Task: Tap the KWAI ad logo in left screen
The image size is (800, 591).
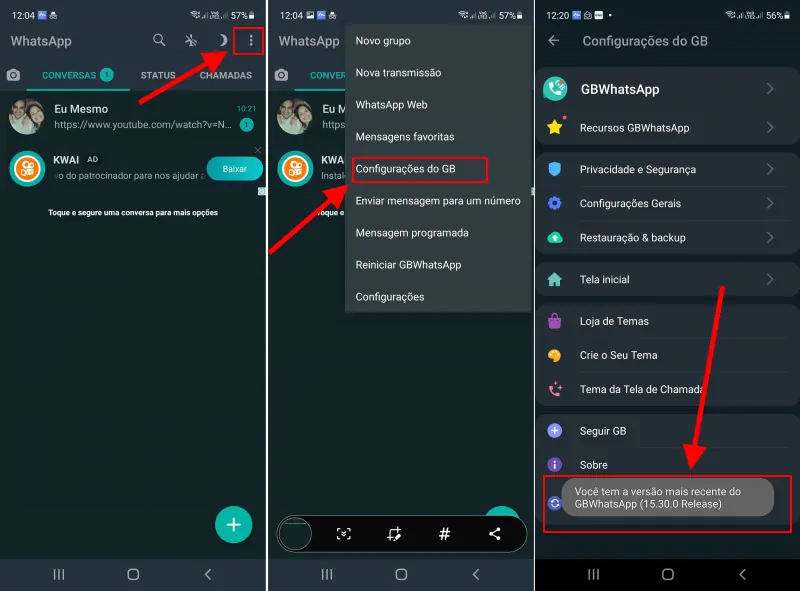Action: click(27, 168)
